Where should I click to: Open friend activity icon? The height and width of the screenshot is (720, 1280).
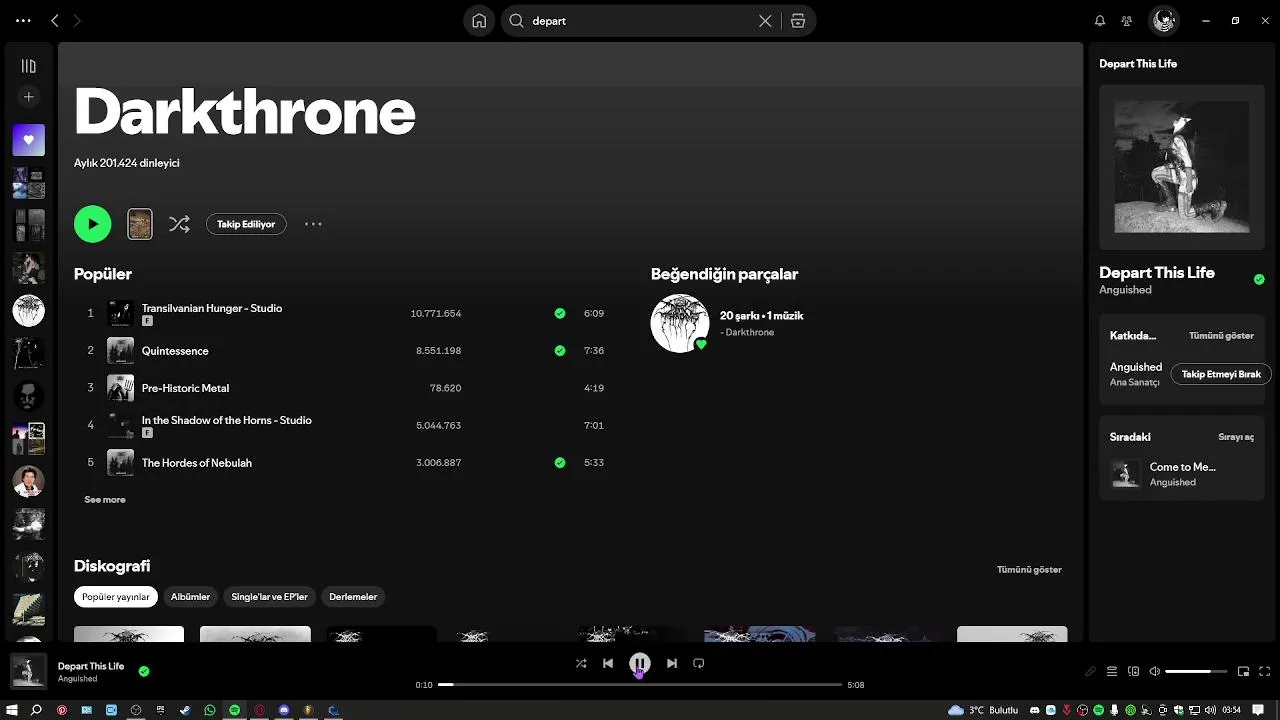coord(1127,21)
